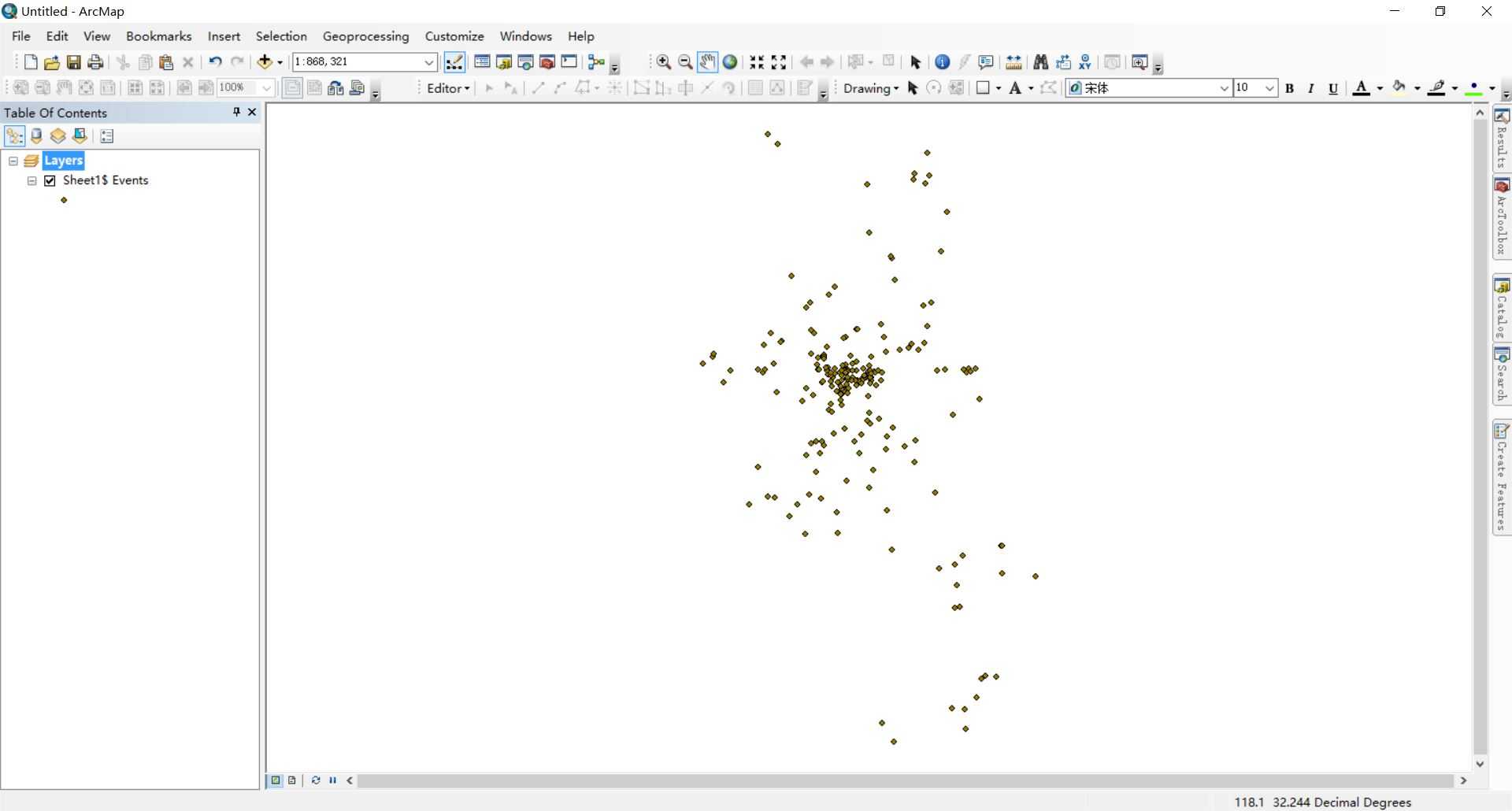Open the File menu
1512x811 pixels.
(21, 36)
